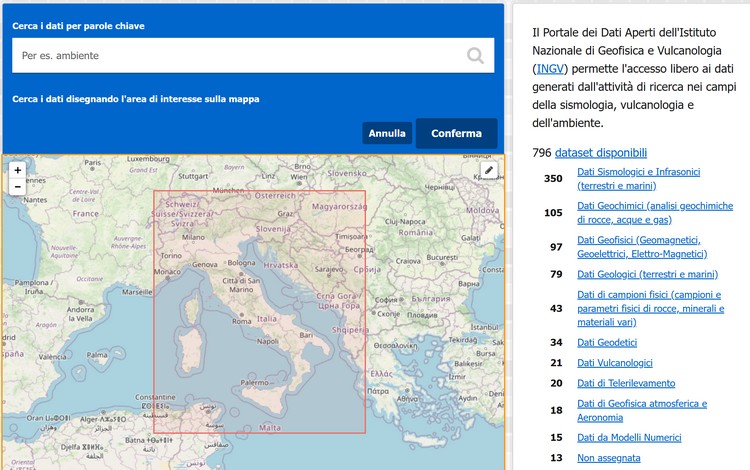Zoom in on the map
This screenshot has height=470, width=750.
pyautogui.click(x=18, y=170)
